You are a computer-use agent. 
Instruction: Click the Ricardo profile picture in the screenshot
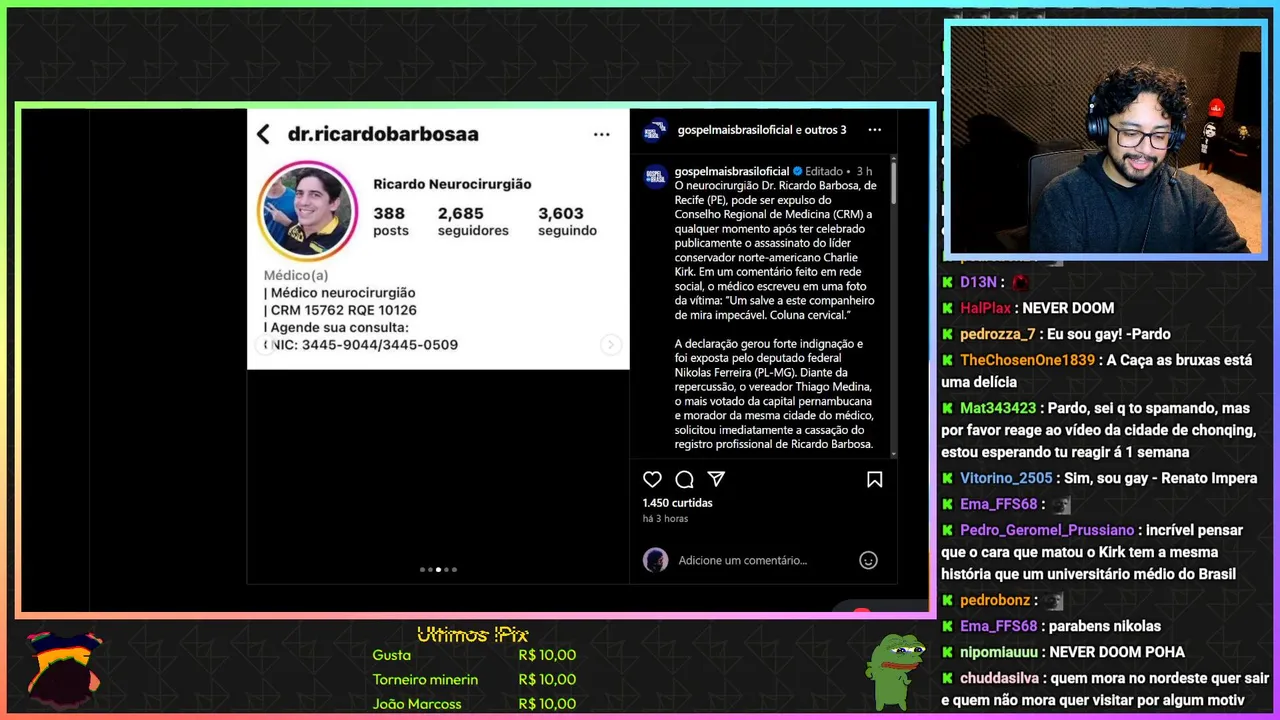tap(308, 211)
